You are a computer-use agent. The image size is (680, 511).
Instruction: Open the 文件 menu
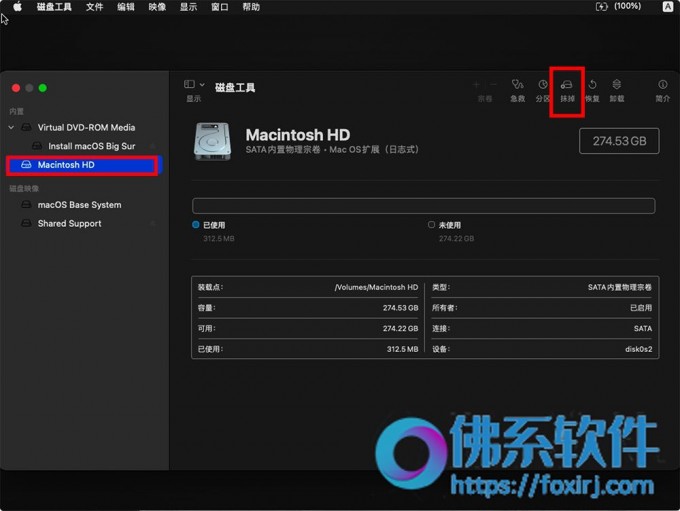(94, 7)
